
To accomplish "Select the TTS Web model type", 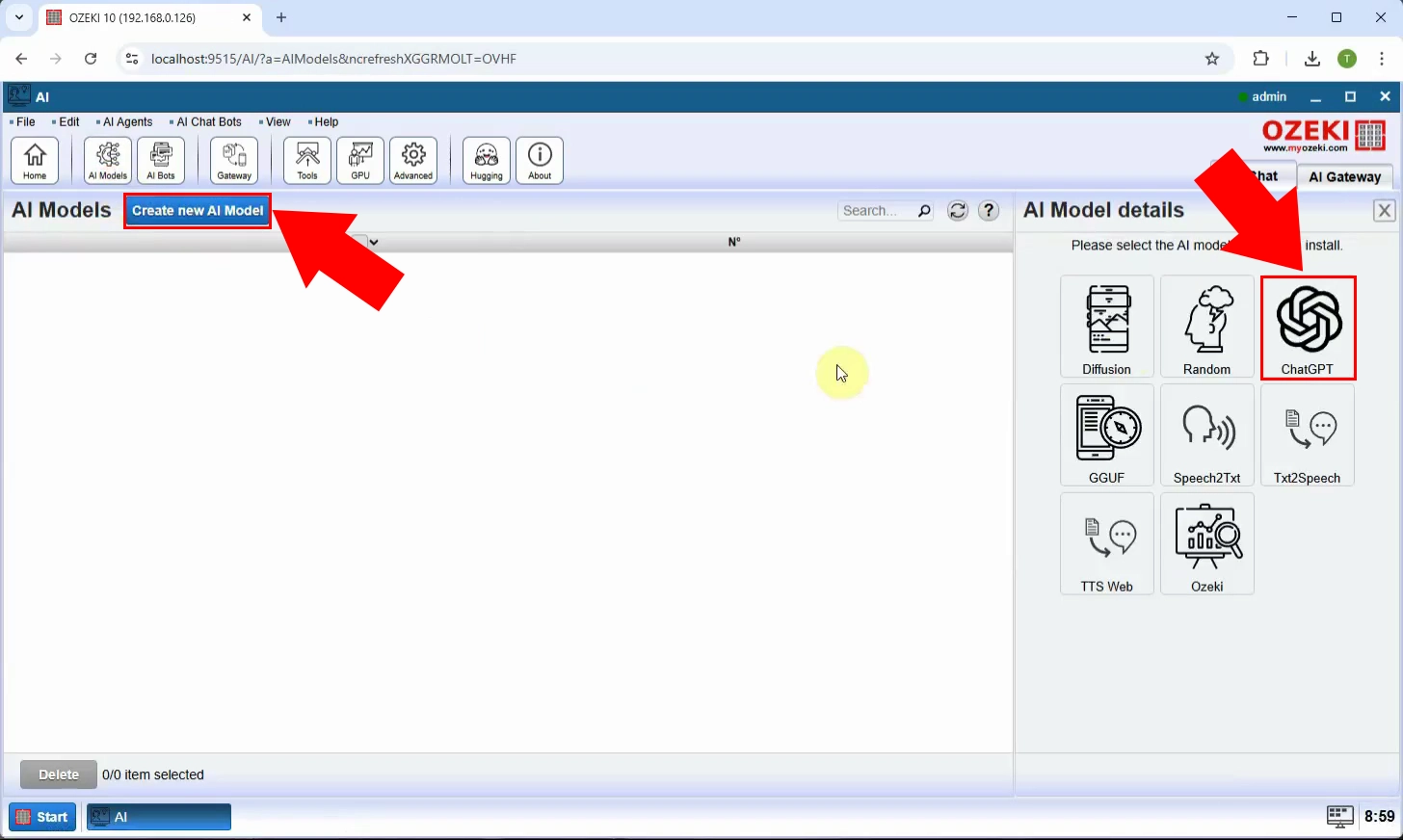I will [1107, 544].
